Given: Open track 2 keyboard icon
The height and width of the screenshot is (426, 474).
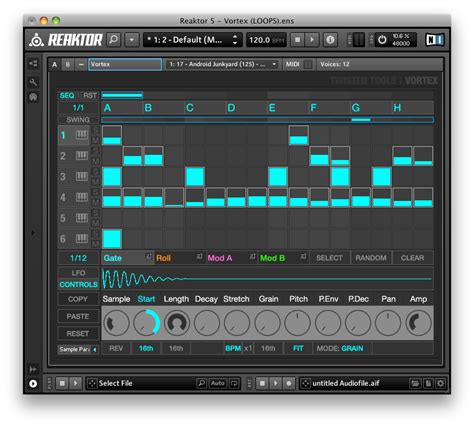Looking at the screenshot, I should [82, 156].
